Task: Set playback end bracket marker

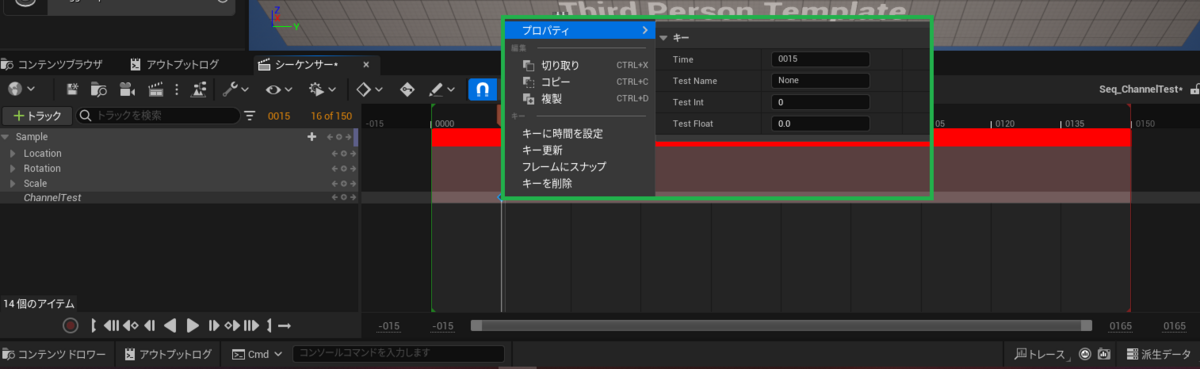Action: [269, 325]
